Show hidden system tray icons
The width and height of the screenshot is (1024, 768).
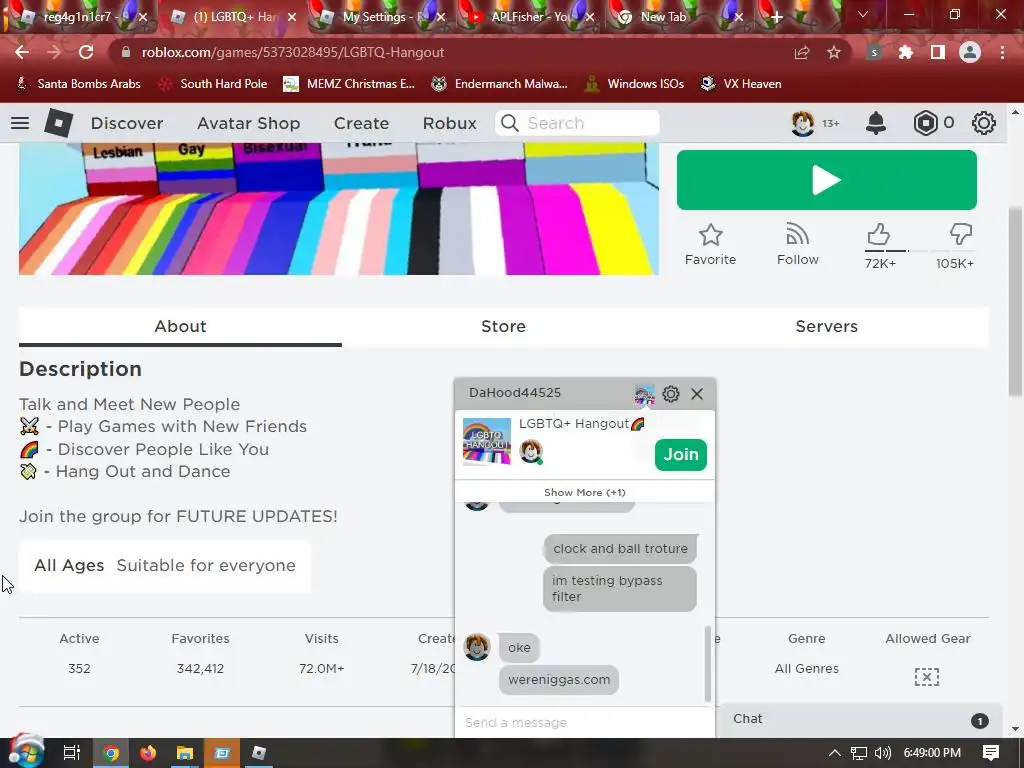coord(834,753)
